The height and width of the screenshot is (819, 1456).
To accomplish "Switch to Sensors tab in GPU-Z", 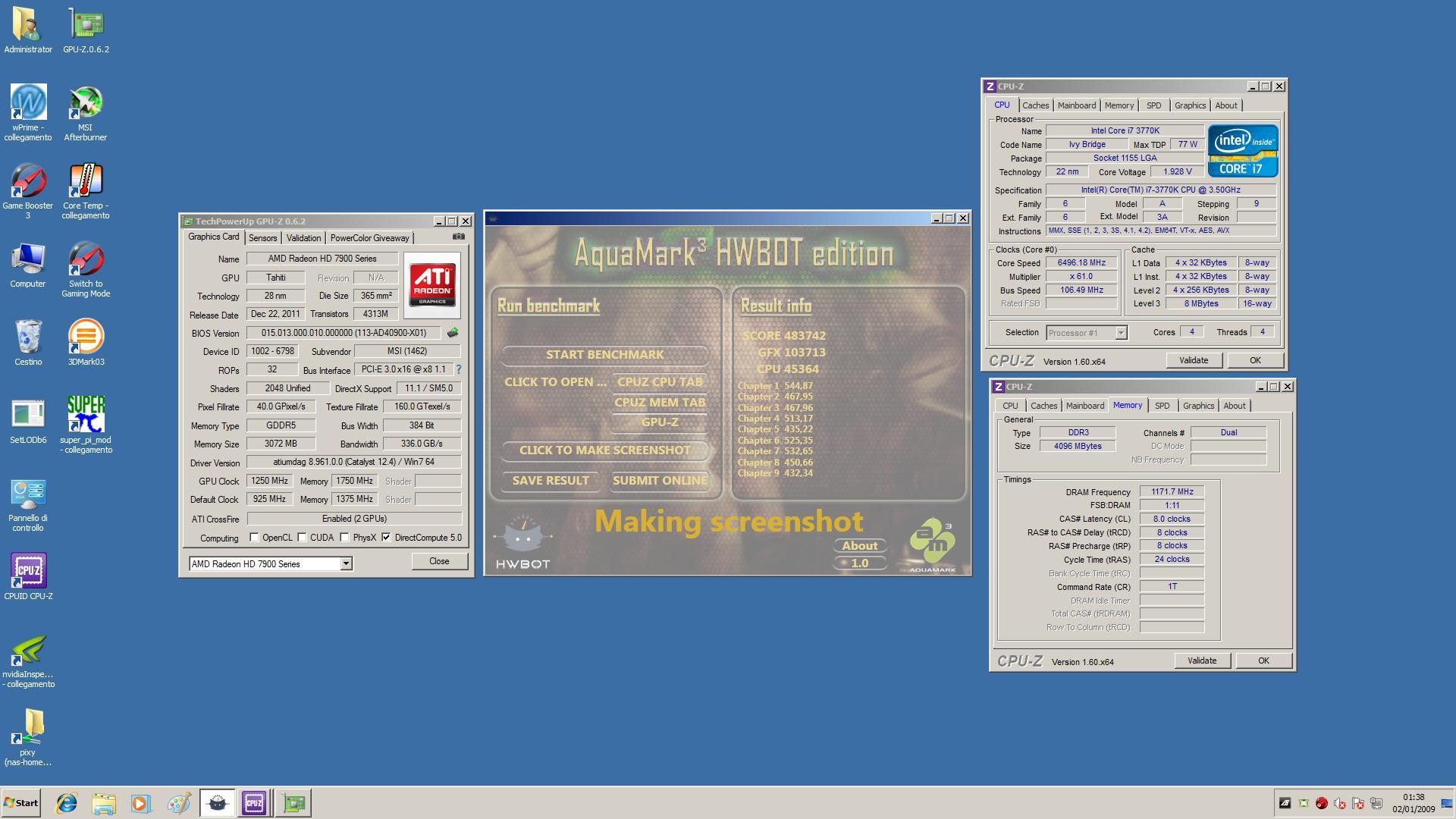I will point(262,238).
